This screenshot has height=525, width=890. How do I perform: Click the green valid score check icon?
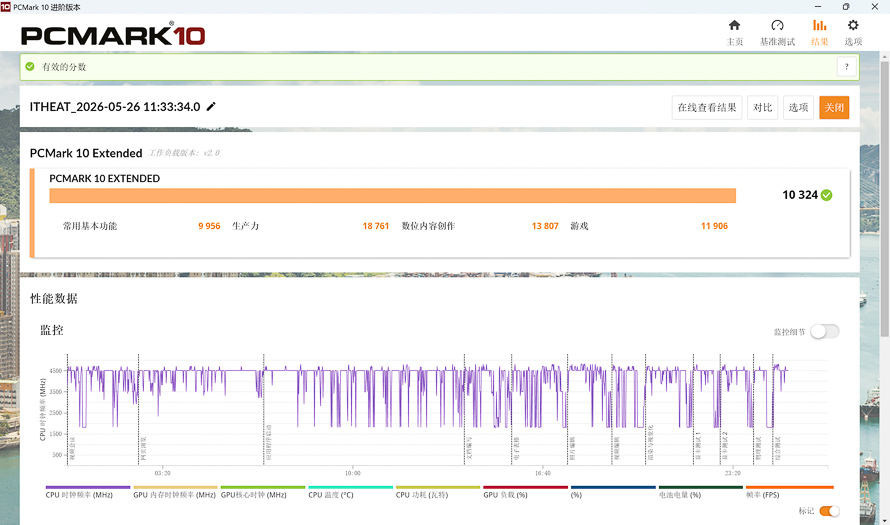point(30,66)
